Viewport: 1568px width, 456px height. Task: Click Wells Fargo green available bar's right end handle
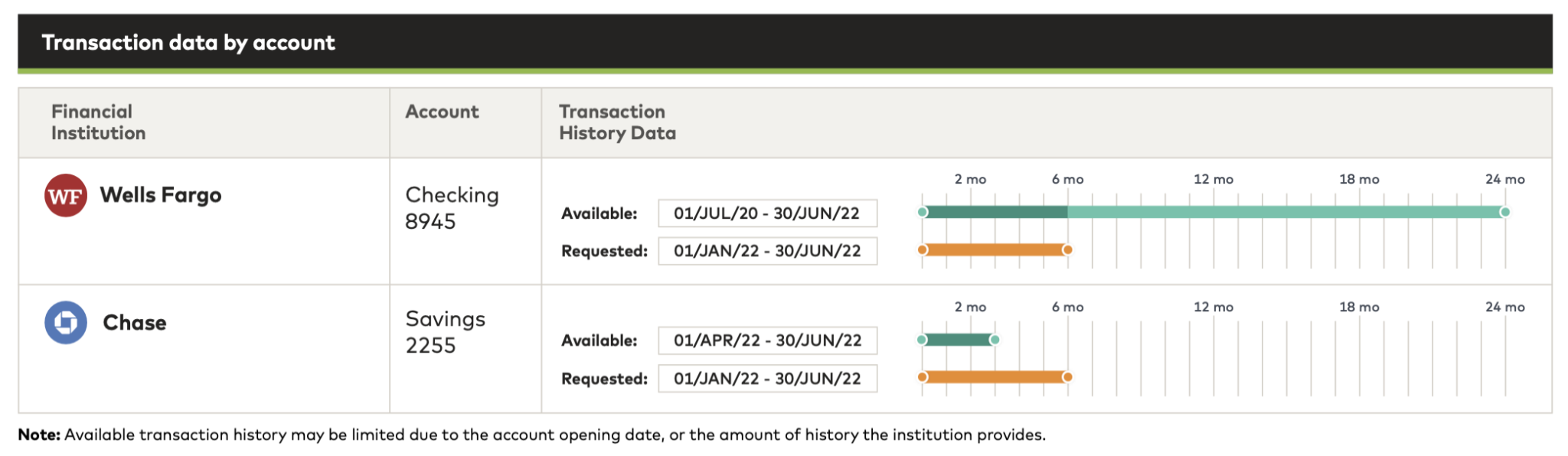(x=1504, y=212)
